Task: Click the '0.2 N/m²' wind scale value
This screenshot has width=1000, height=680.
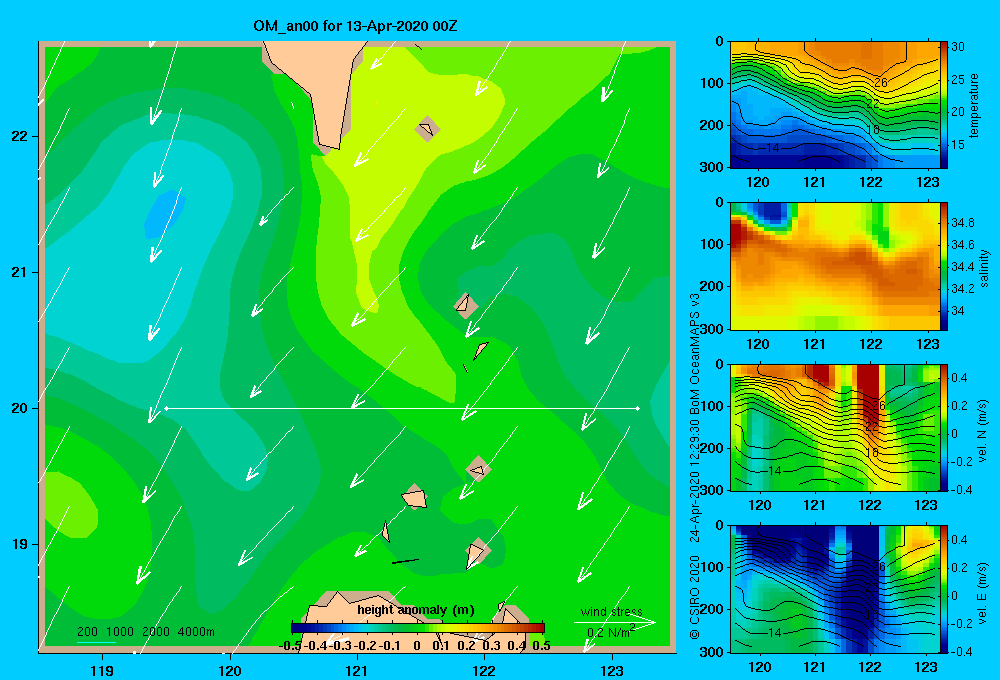Action: pyautogui.click(x=611, y=632)
